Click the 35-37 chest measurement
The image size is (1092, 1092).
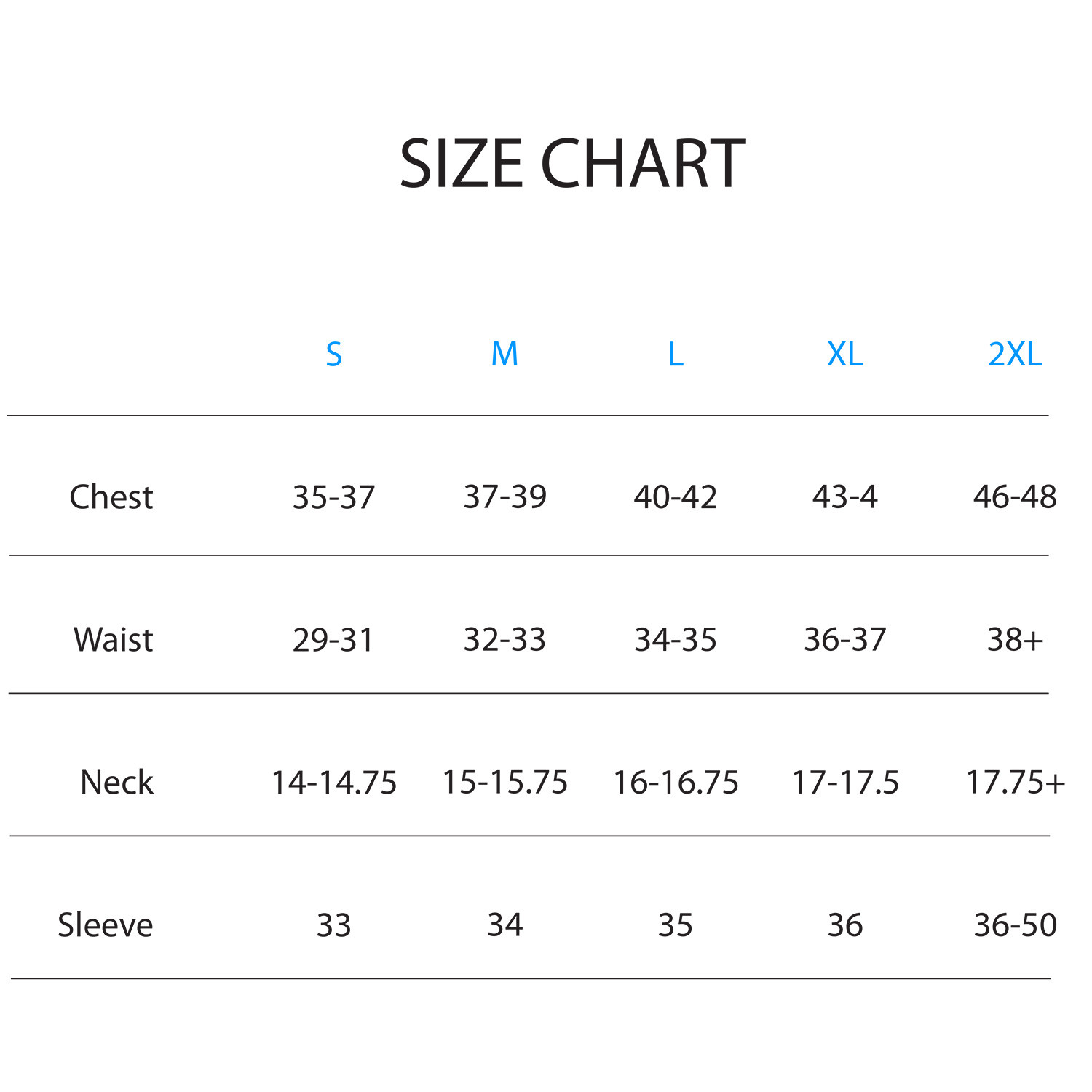coord(333,497)
